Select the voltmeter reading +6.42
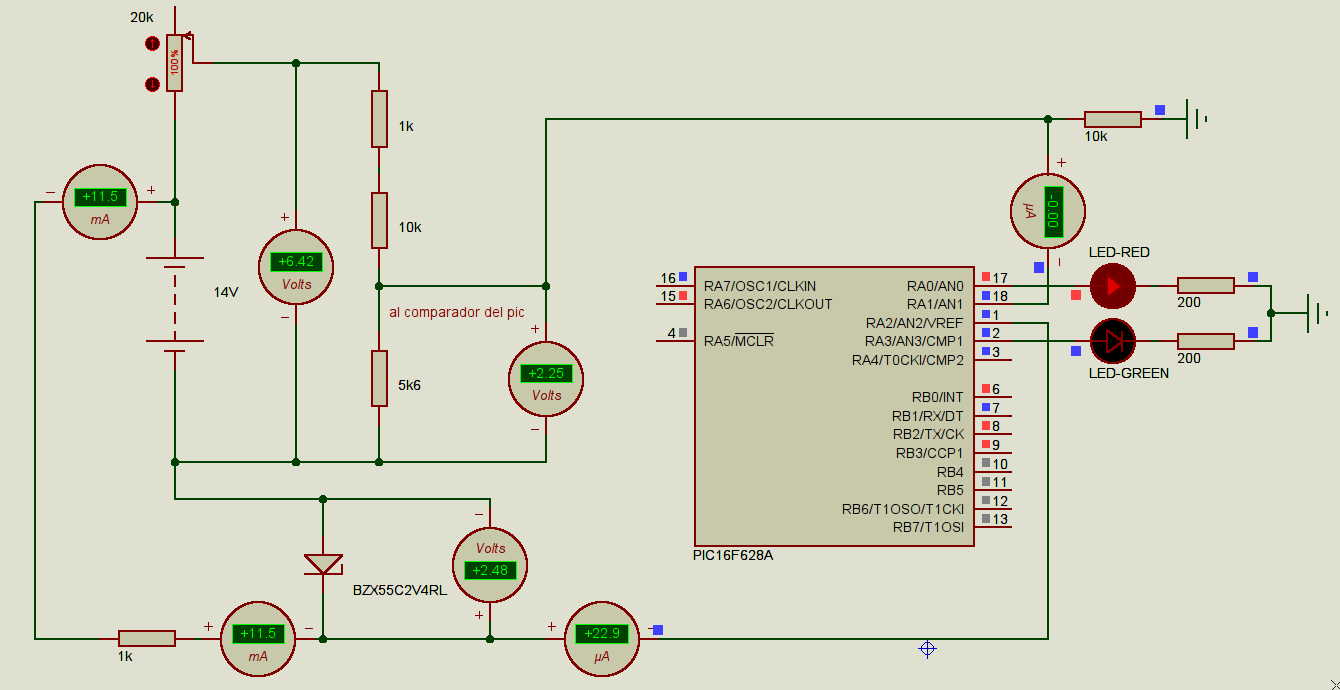 click(296, 265)
